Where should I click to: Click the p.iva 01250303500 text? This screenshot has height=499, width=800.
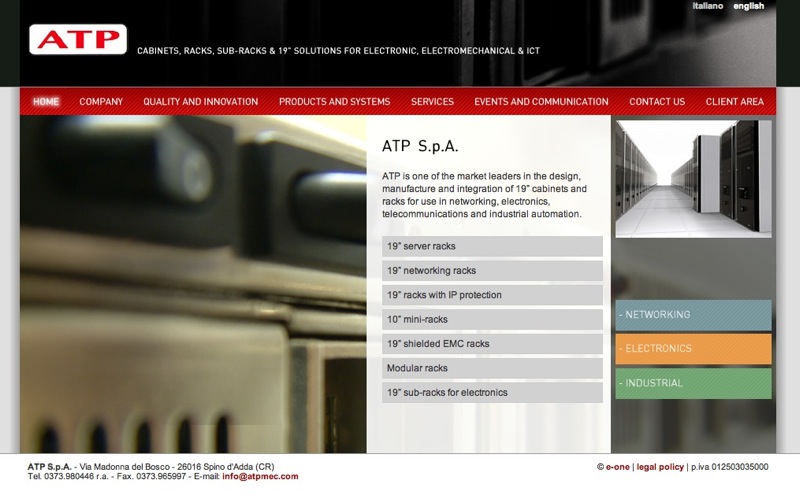(x=730, y=467)
